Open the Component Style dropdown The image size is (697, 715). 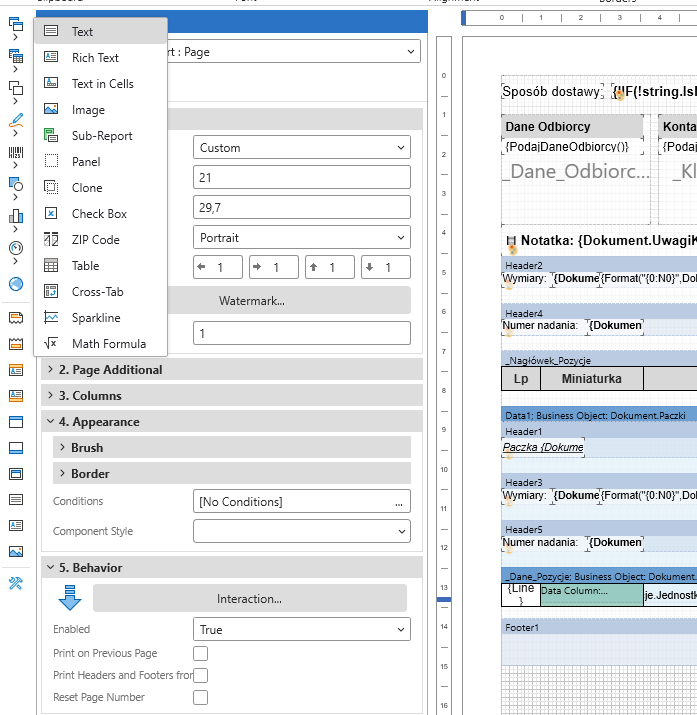coord(301,531)
